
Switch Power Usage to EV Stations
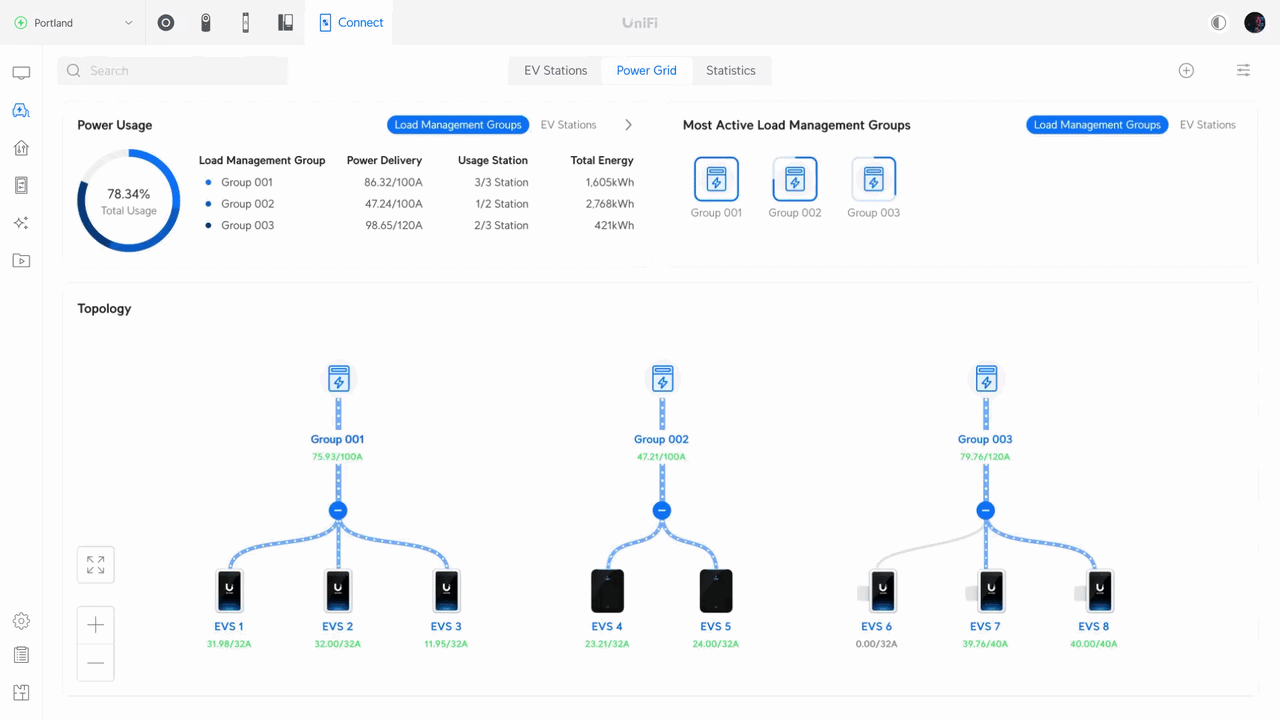click(568, 125)
